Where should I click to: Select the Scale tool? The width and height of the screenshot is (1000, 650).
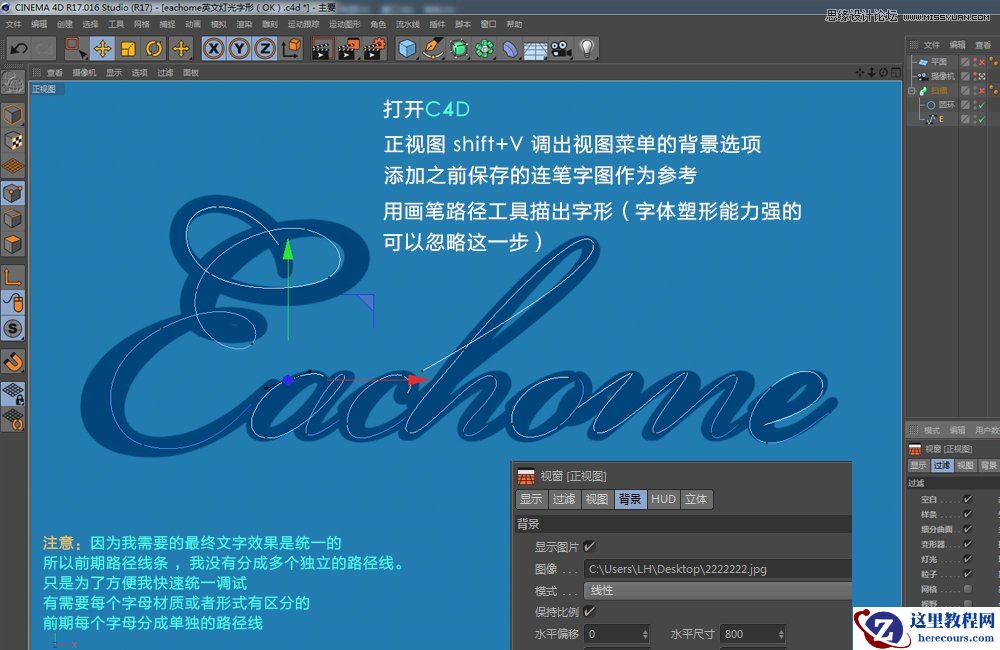[126, 48]
